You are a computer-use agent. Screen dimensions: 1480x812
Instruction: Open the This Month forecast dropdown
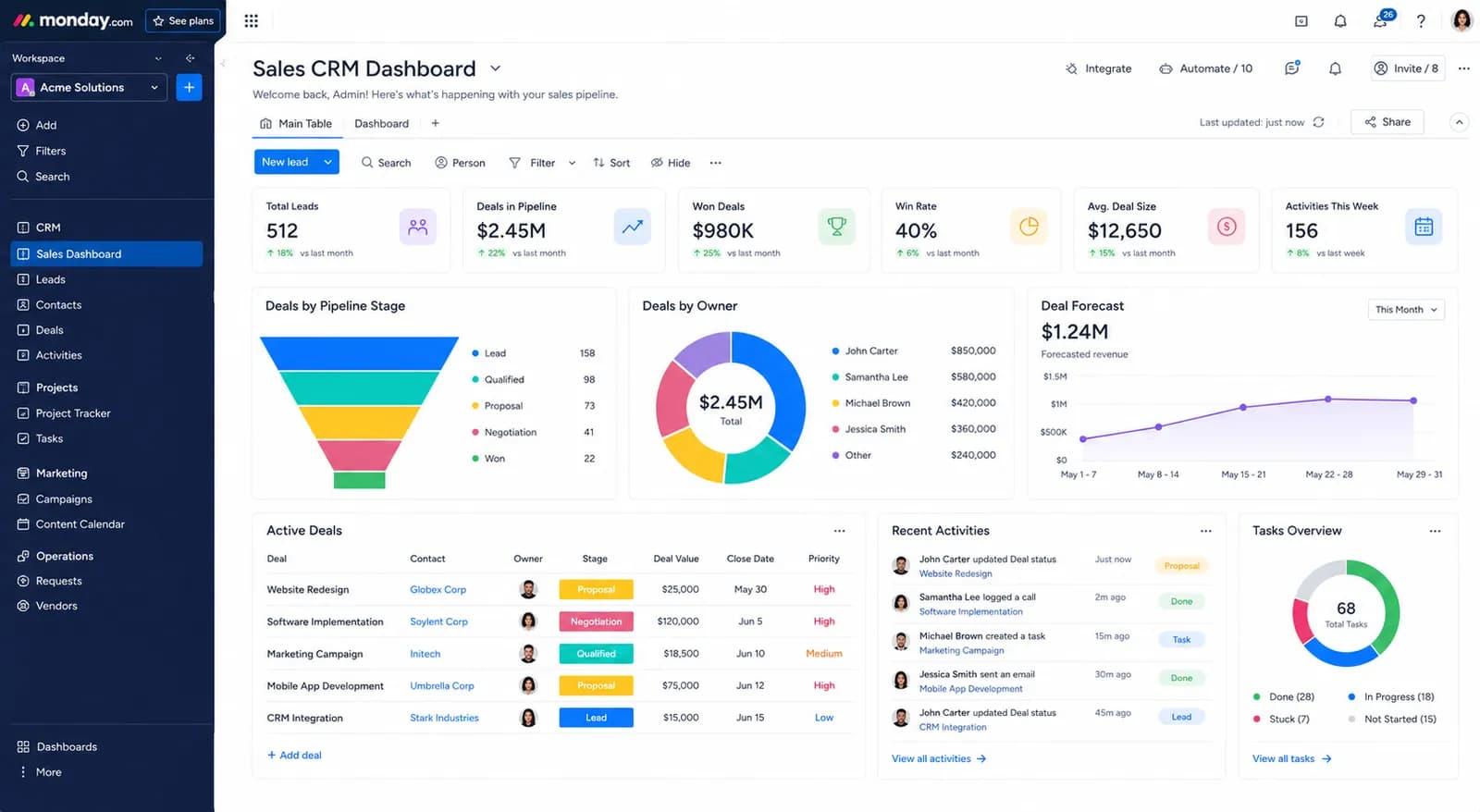(1406, 310)
